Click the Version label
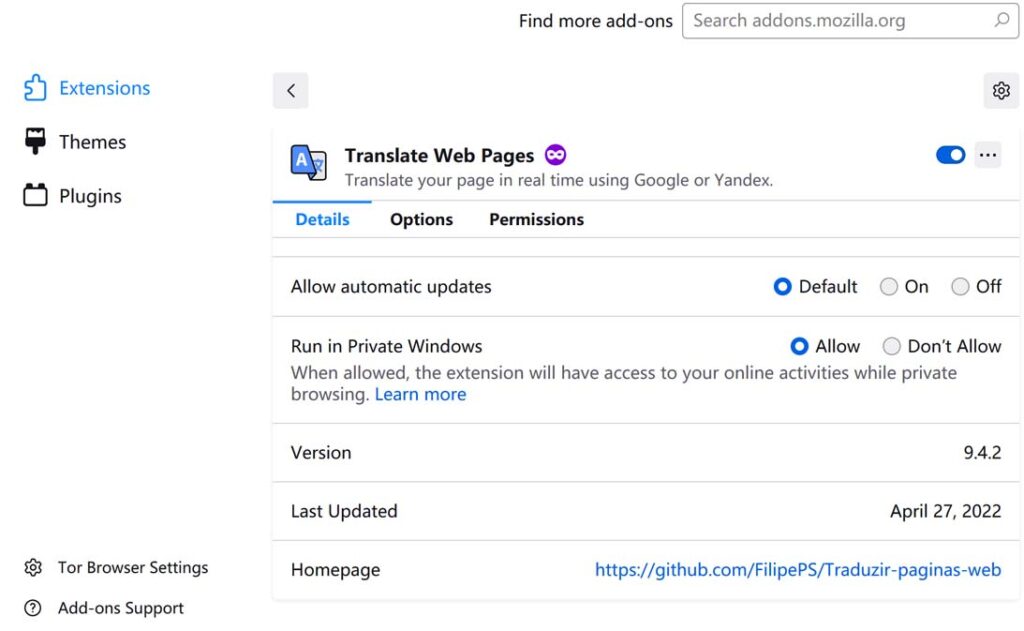The width and height of the screenshot is (1024, 631). 321,452
